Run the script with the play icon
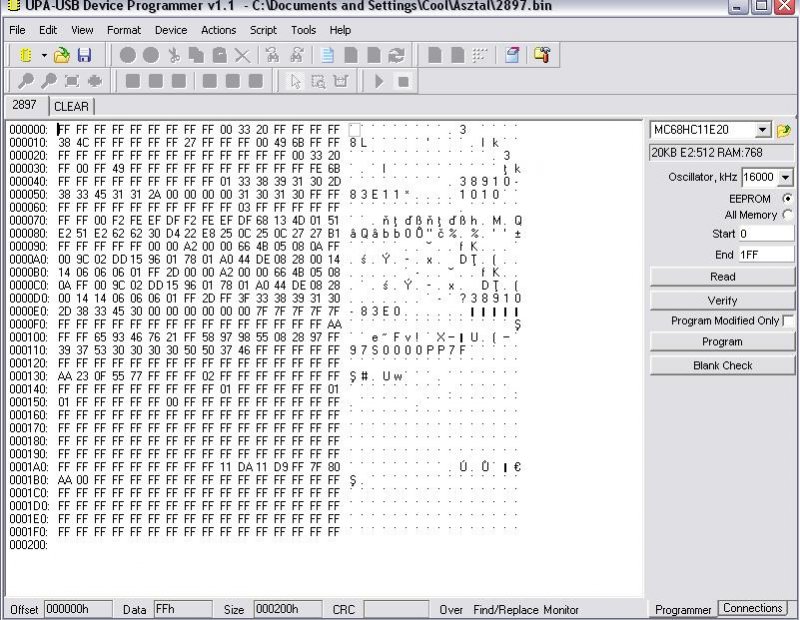Viewport: 800px width, 620px height. [379, 81]
